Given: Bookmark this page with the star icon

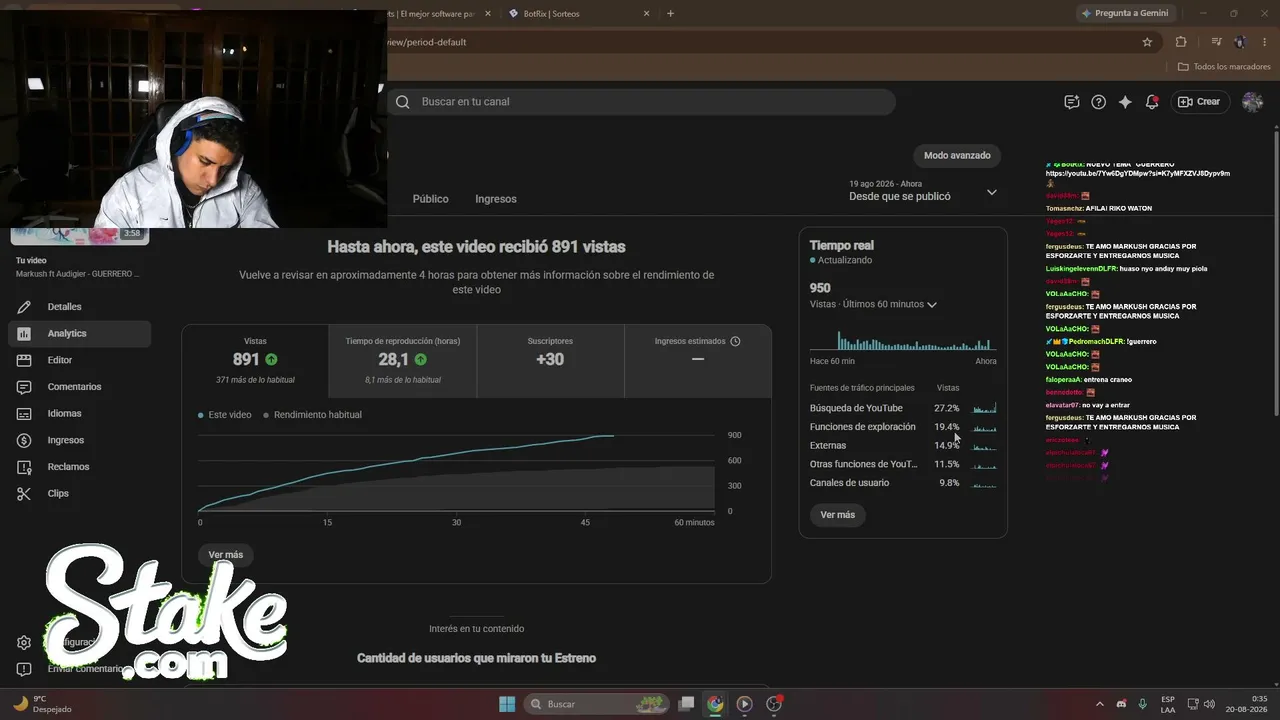Looking at the screenshot, I should (1147, 42).
